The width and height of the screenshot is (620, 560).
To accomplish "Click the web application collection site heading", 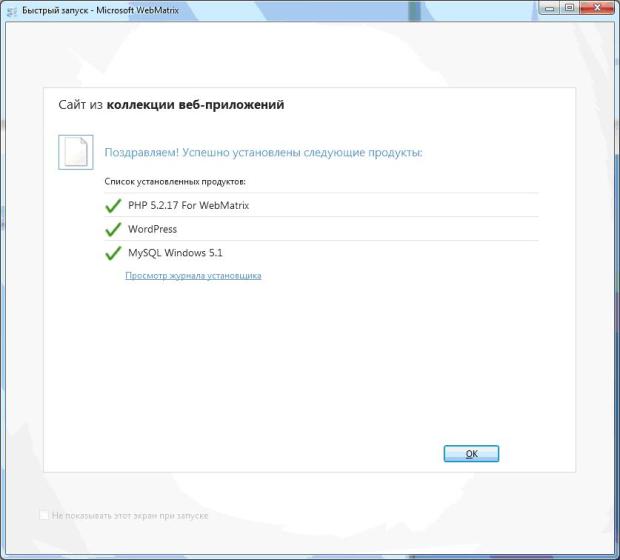I will (171, 105).
